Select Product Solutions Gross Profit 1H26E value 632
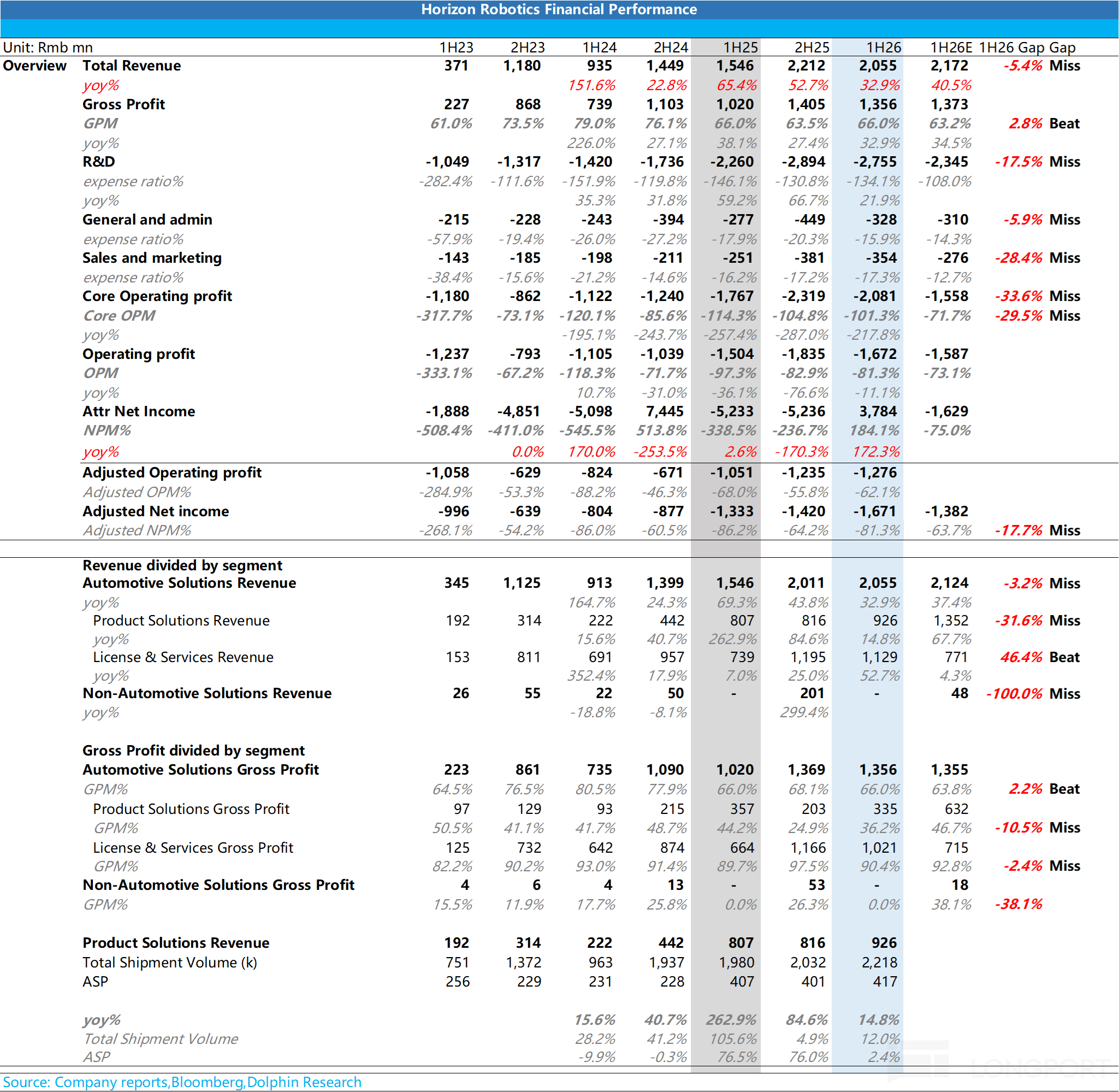Viewport: 1119px width, 1092px height. pyautogui.click(x=956, y=808)
